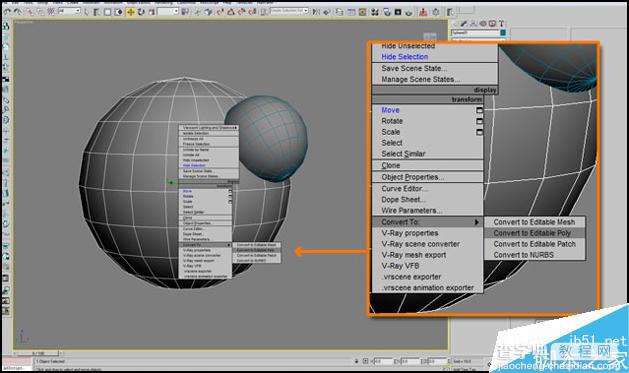
Task: Click the Mirror tool icon
Action: [x=317, y=12]
